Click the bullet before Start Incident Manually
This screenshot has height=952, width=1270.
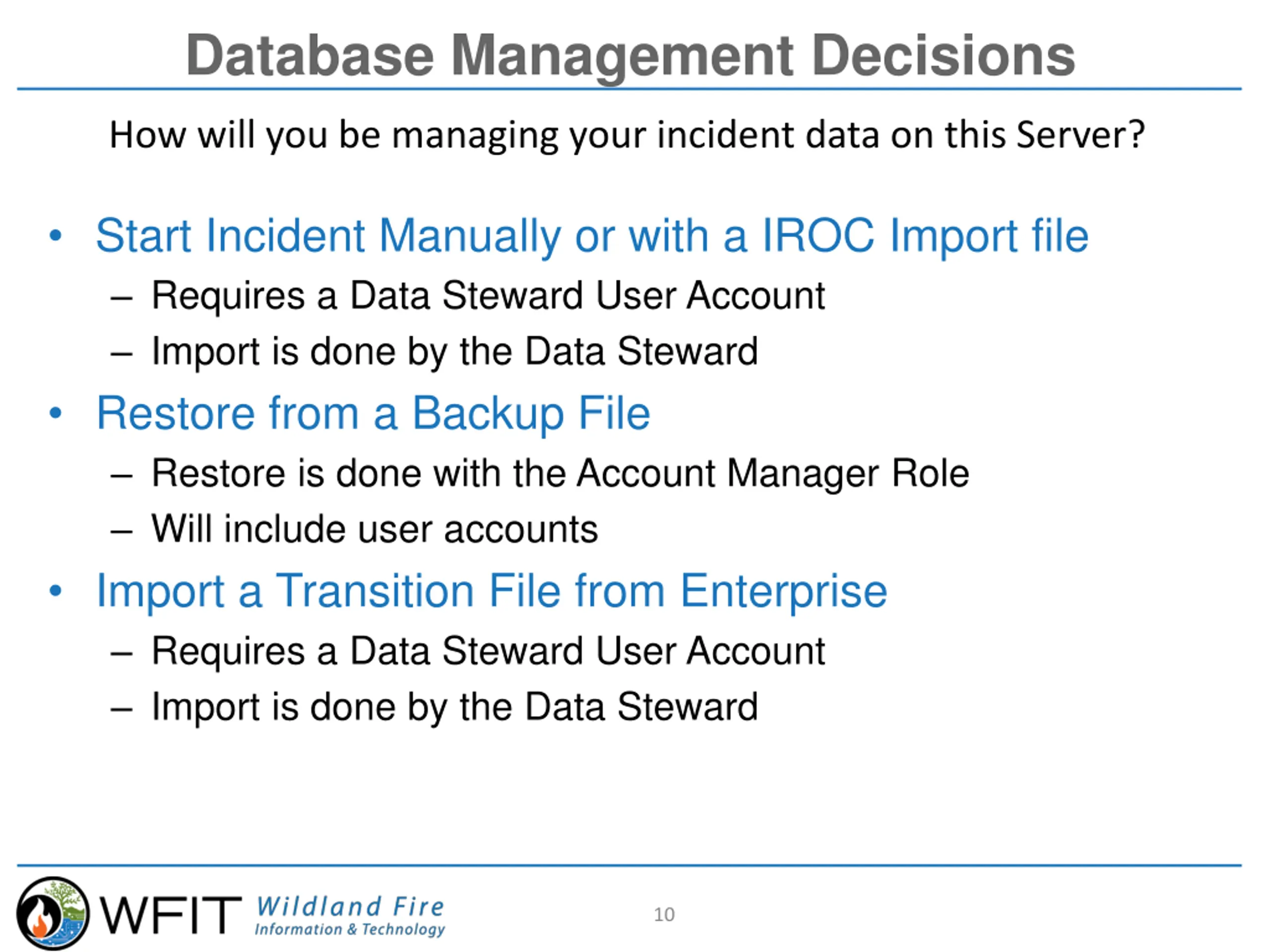click(56, 236)
